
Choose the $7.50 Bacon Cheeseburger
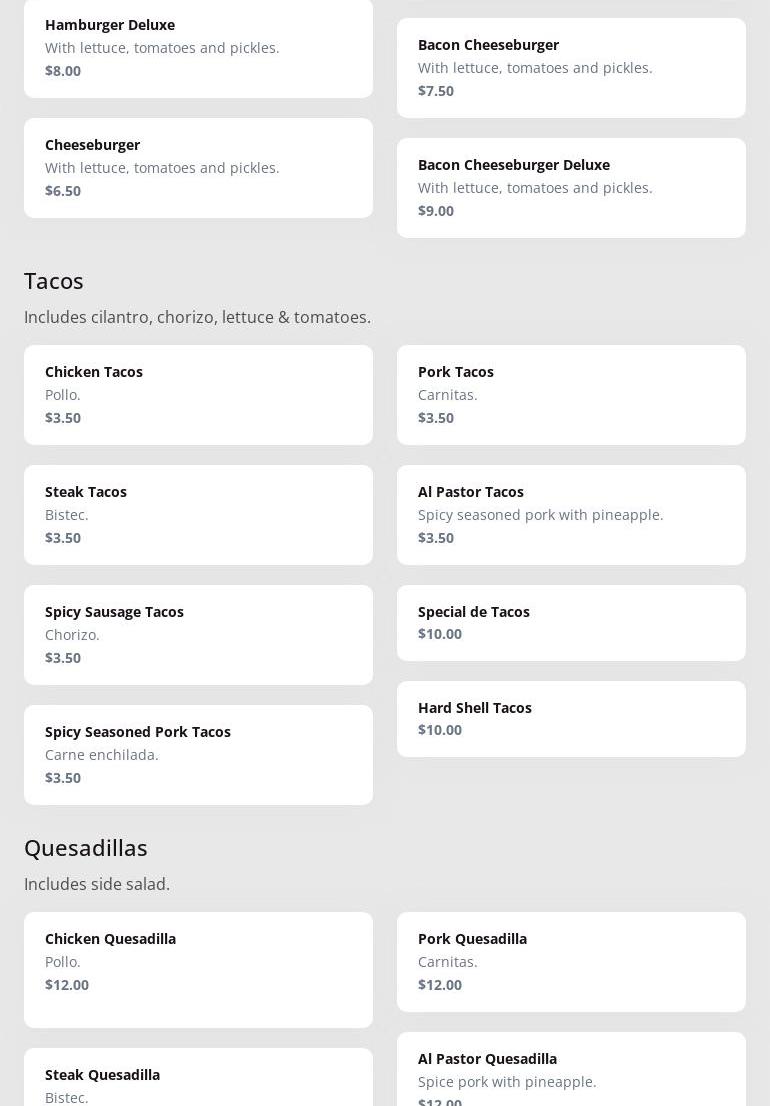571,67
